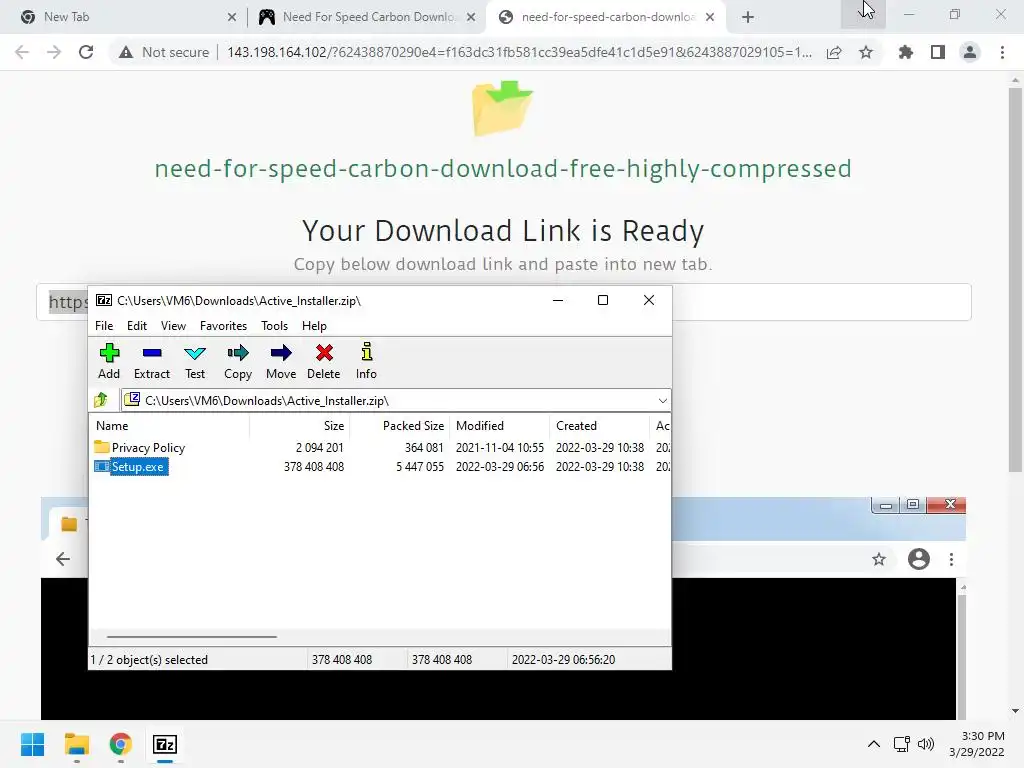Open Chrome three-dot menu

[x=1002, y=52]
